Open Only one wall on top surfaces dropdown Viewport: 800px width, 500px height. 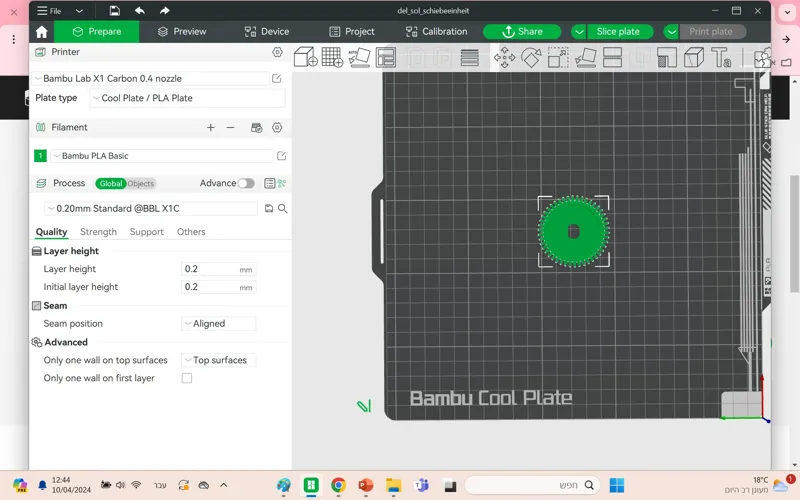click(219, 360)
